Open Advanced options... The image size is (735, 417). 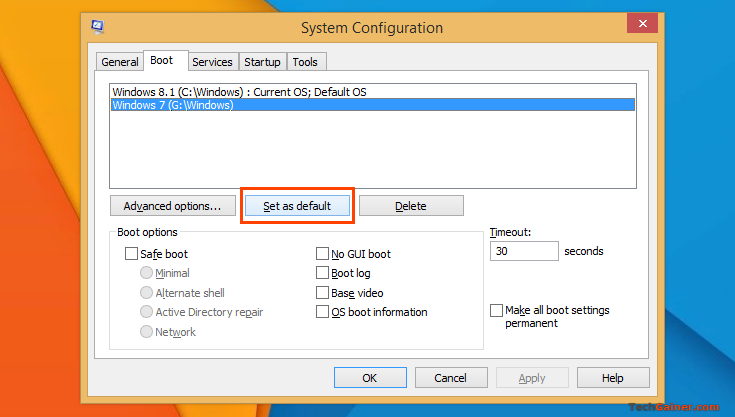[172, 206]
